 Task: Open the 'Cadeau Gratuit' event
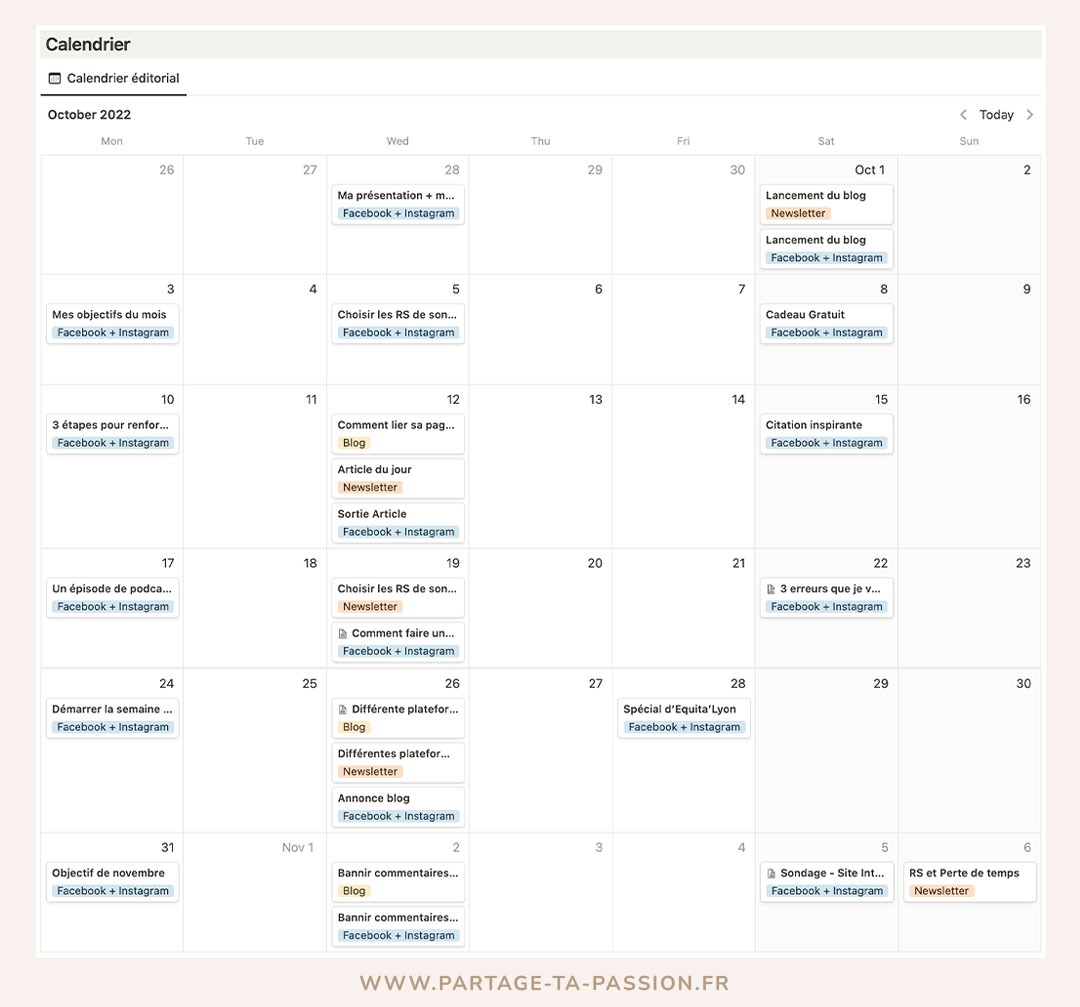click(827, 323)
